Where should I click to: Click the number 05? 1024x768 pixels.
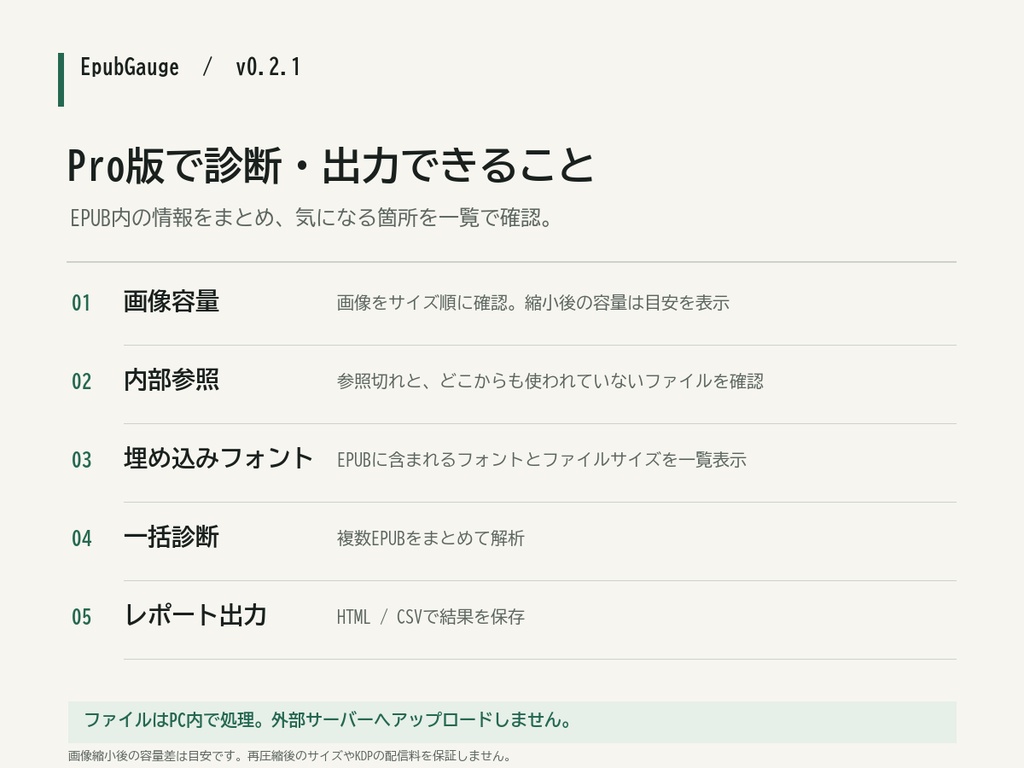pyautogui.click(x=81, y=616)
